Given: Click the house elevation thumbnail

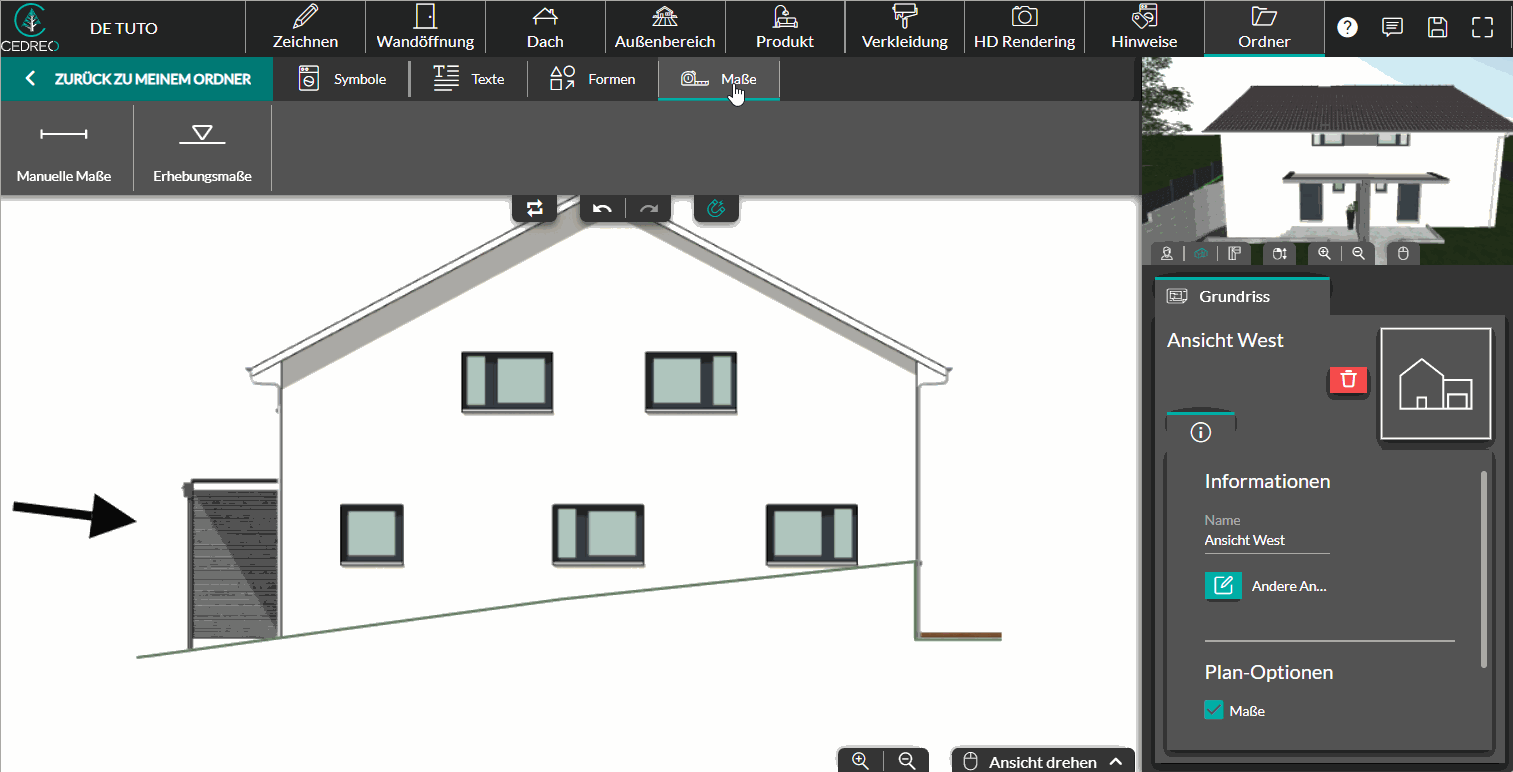Looking at the screenshot, I should point(1436,384).
